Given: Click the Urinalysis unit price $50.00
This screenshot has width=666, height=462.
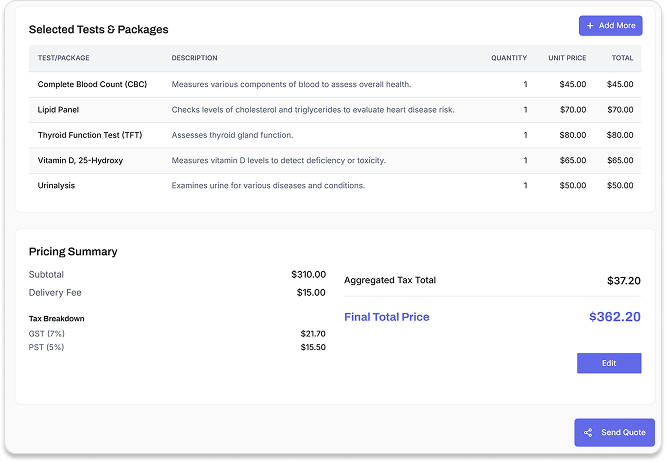Looking at the screenshot, I should pyautogui.click(x=573, y=185).
